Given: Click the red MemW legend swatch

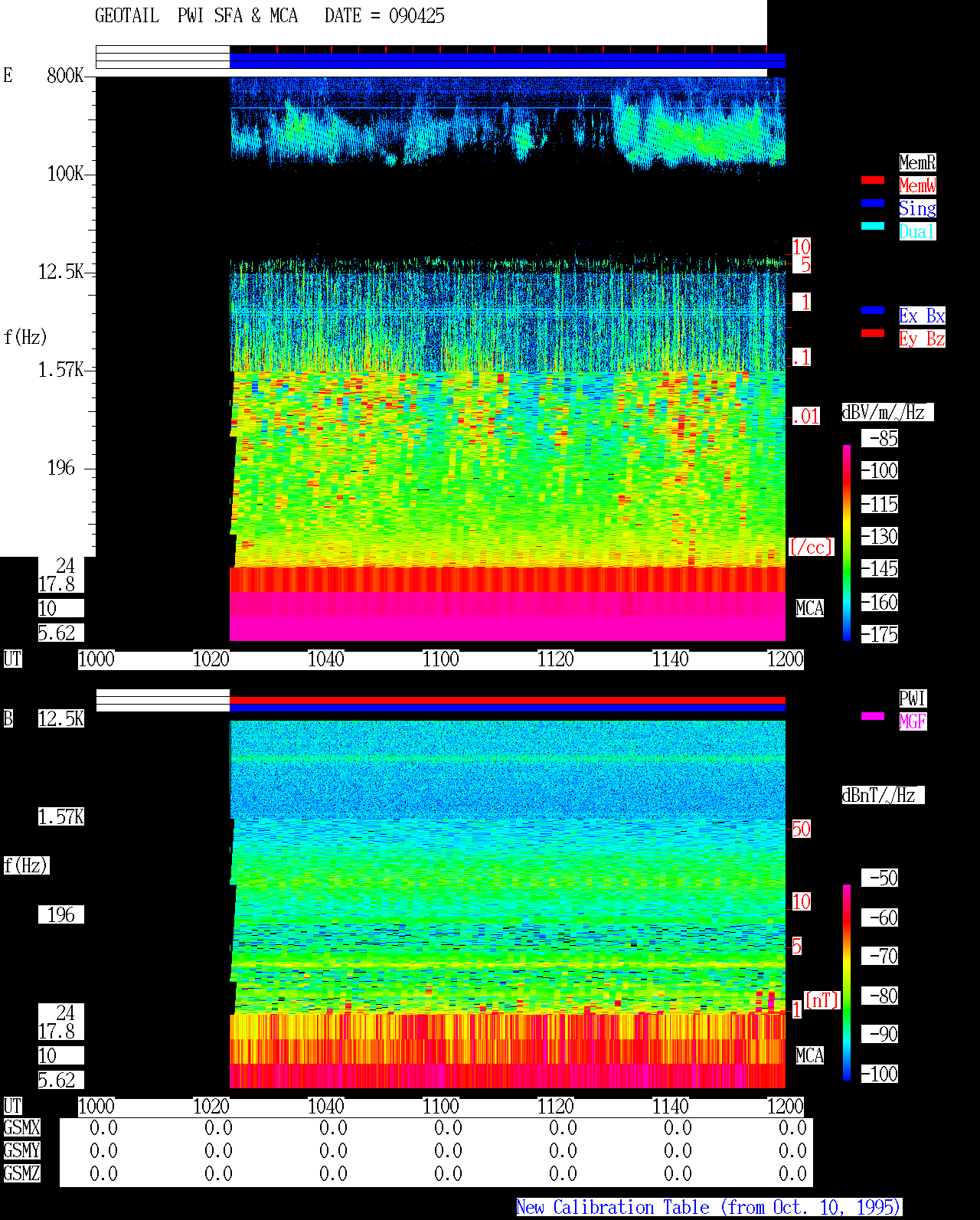Looking at the screenshot, I should [x=873, y=180].
